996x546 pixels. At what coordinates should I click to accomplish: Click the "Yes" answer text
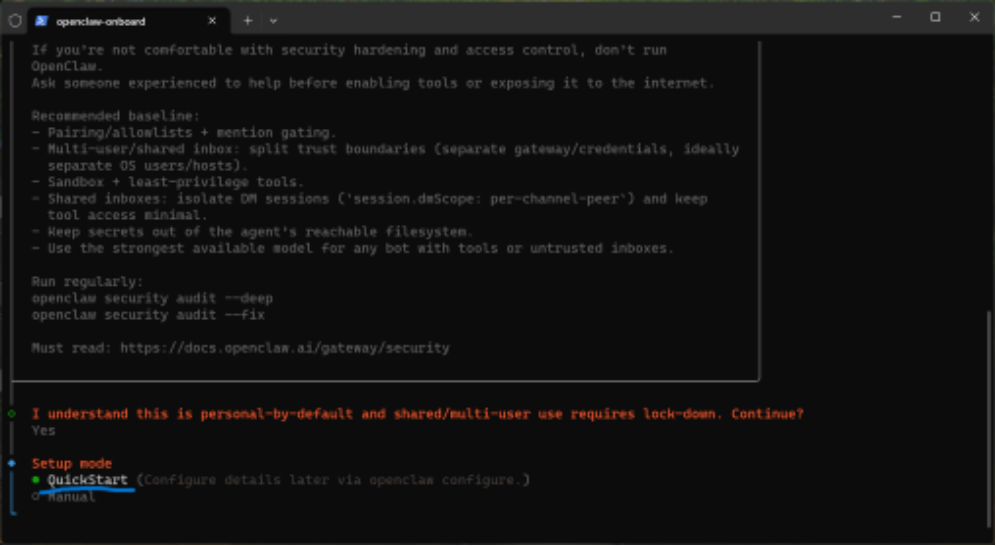pos(44,430)
